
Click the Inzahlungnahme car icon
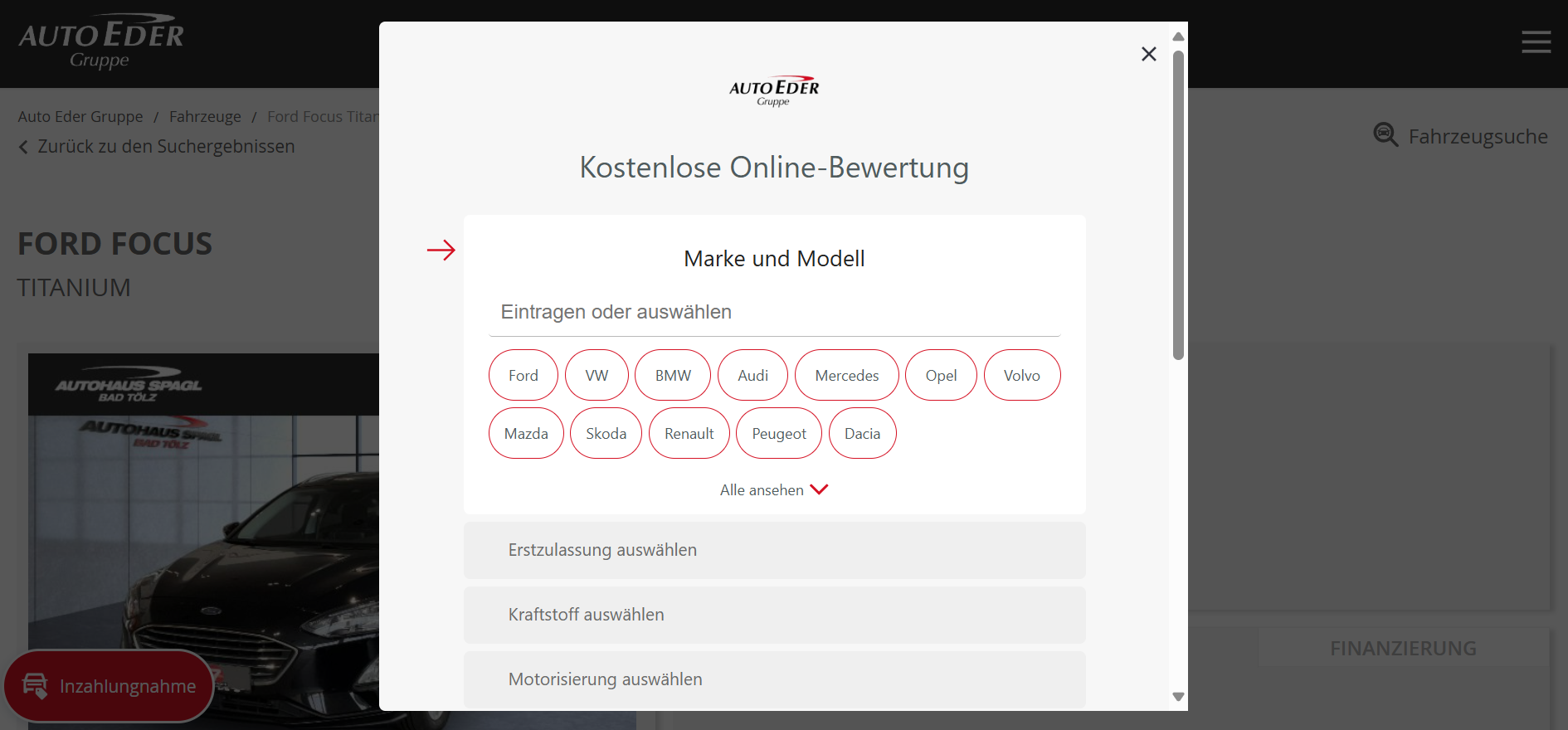(x=35, y=686)
